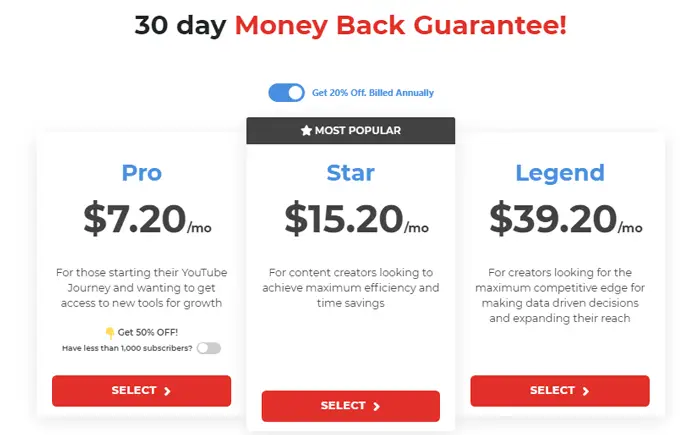This screenshot has height=435, width=700.
Task: Select the Star plan button
Action: click(350, 406)
